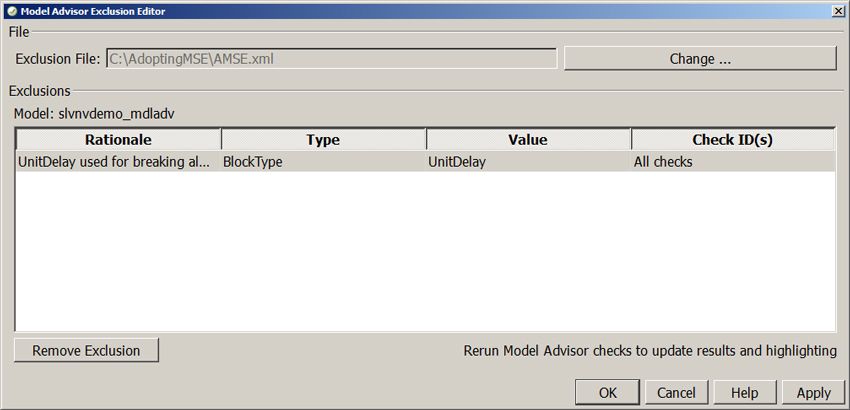Select the UnitDelay rationale cell
Viewport: 850px width, 410px height.
click(x=115, y=162)
